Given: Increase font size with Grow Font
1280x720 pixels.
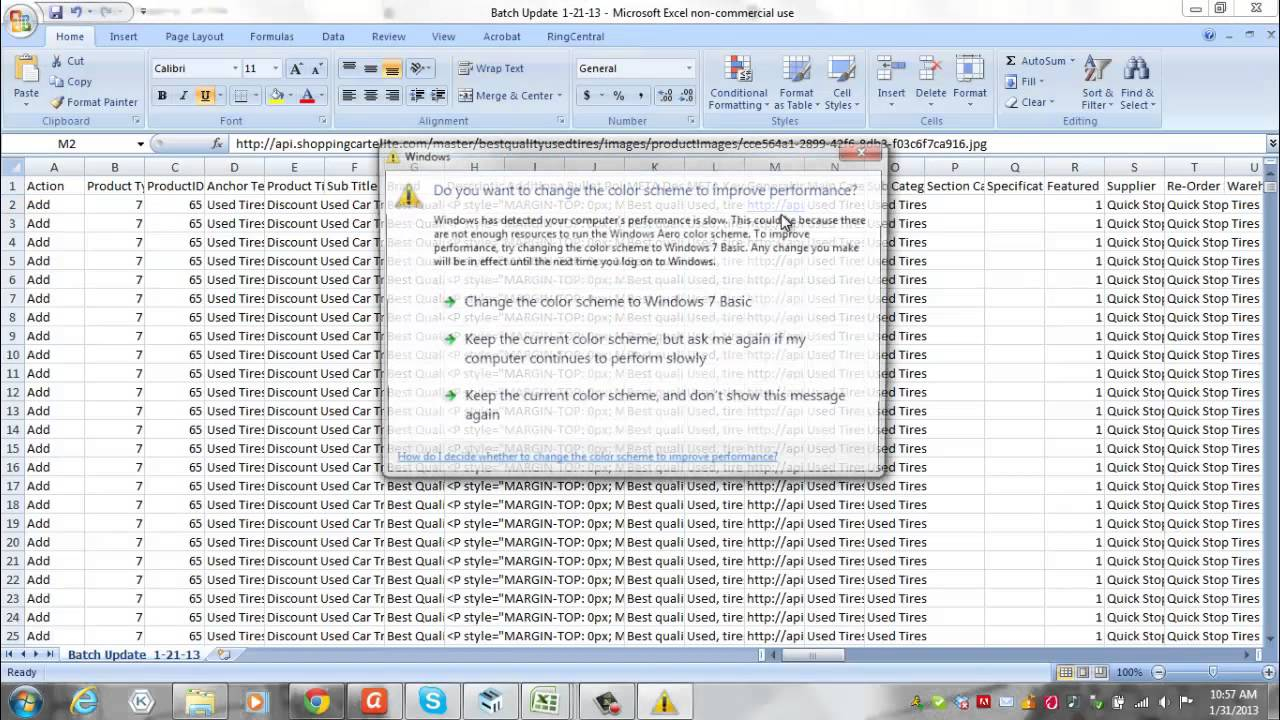Looking at the screenshot, I should (x=295, y=69).
